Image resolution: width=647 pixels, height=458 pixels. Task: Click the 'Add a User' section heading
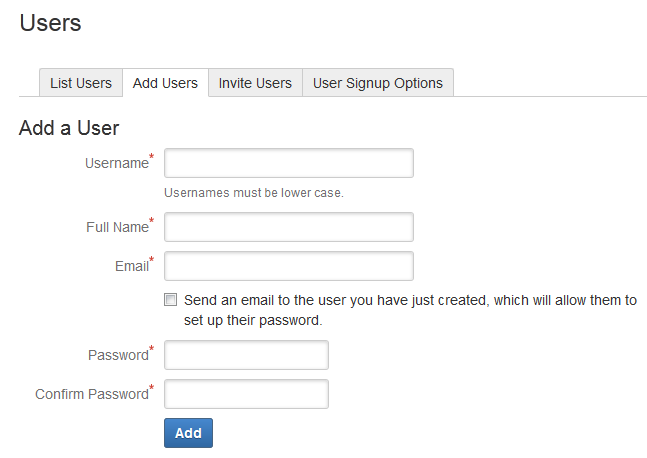click(x=69, y=128)
